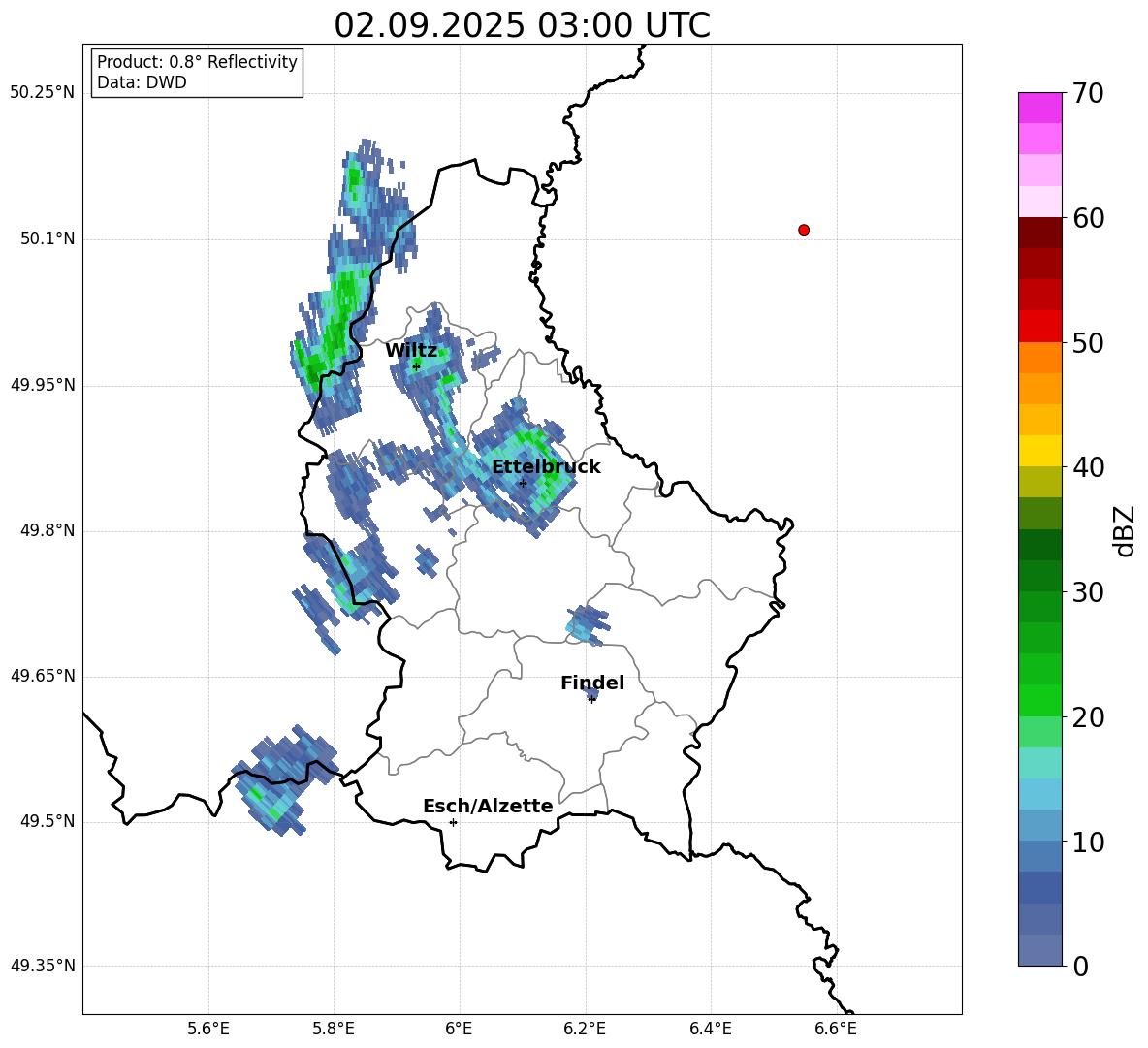
Task: Click the "Data: DWD" legend text
Action: coord(142,82)
